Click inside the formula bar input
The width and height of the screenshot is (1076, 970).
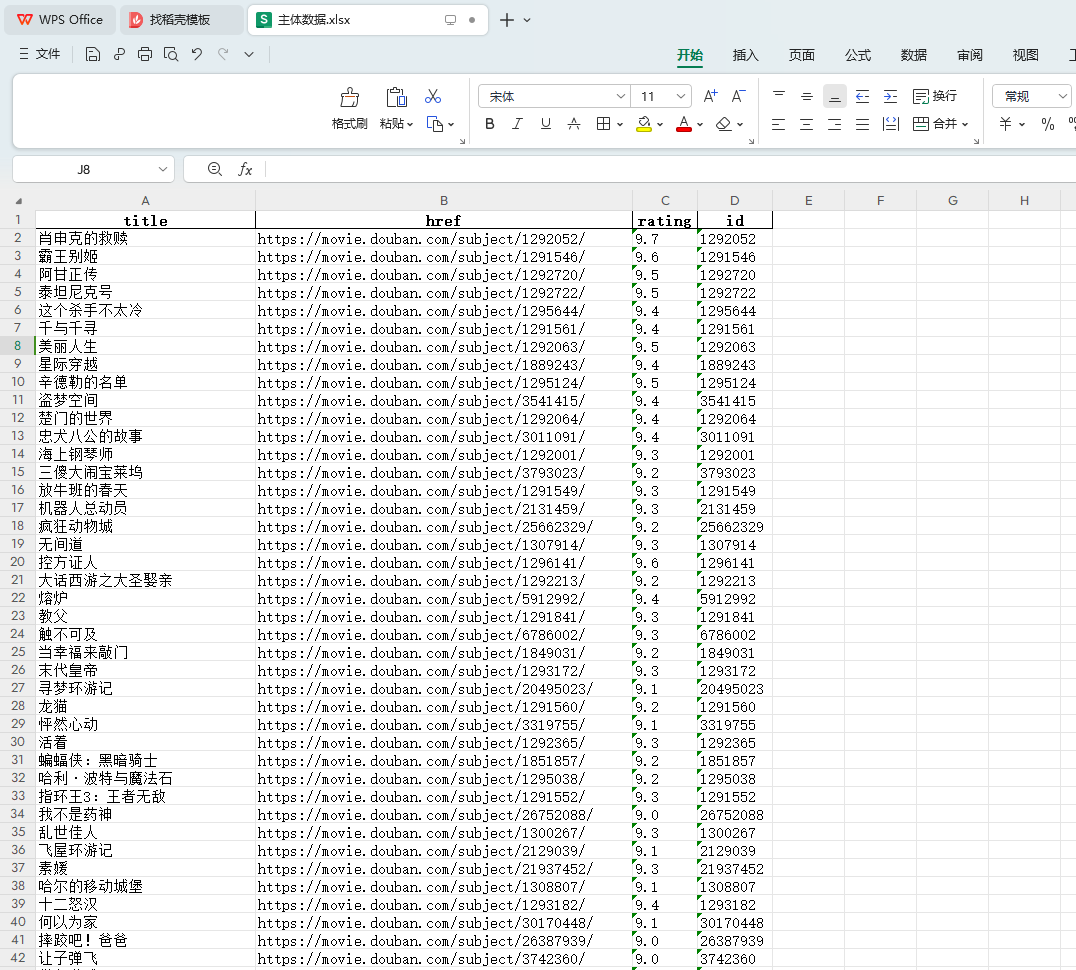click(x=670, y=169)
